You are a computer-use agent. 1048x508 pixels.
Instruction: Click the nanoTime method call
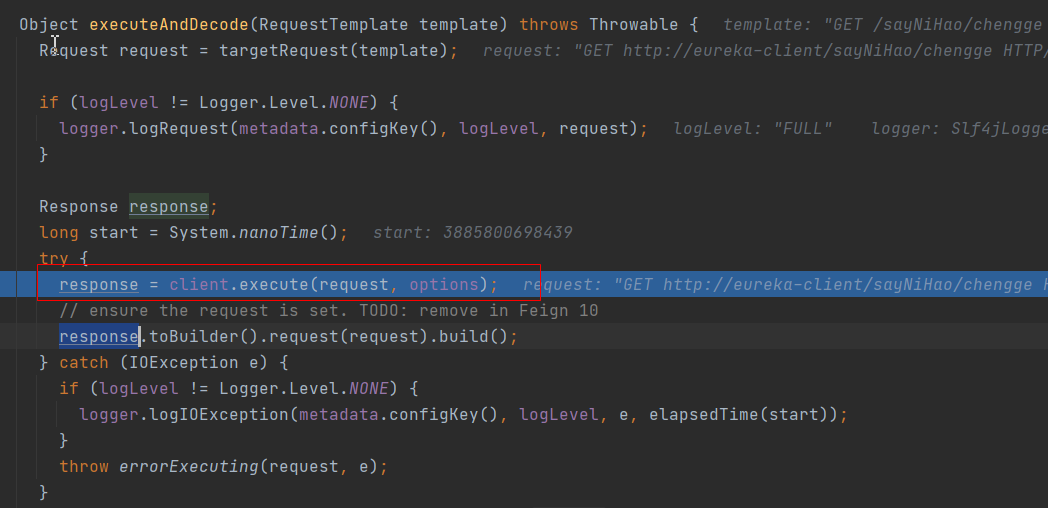click(x=279, y=233)
